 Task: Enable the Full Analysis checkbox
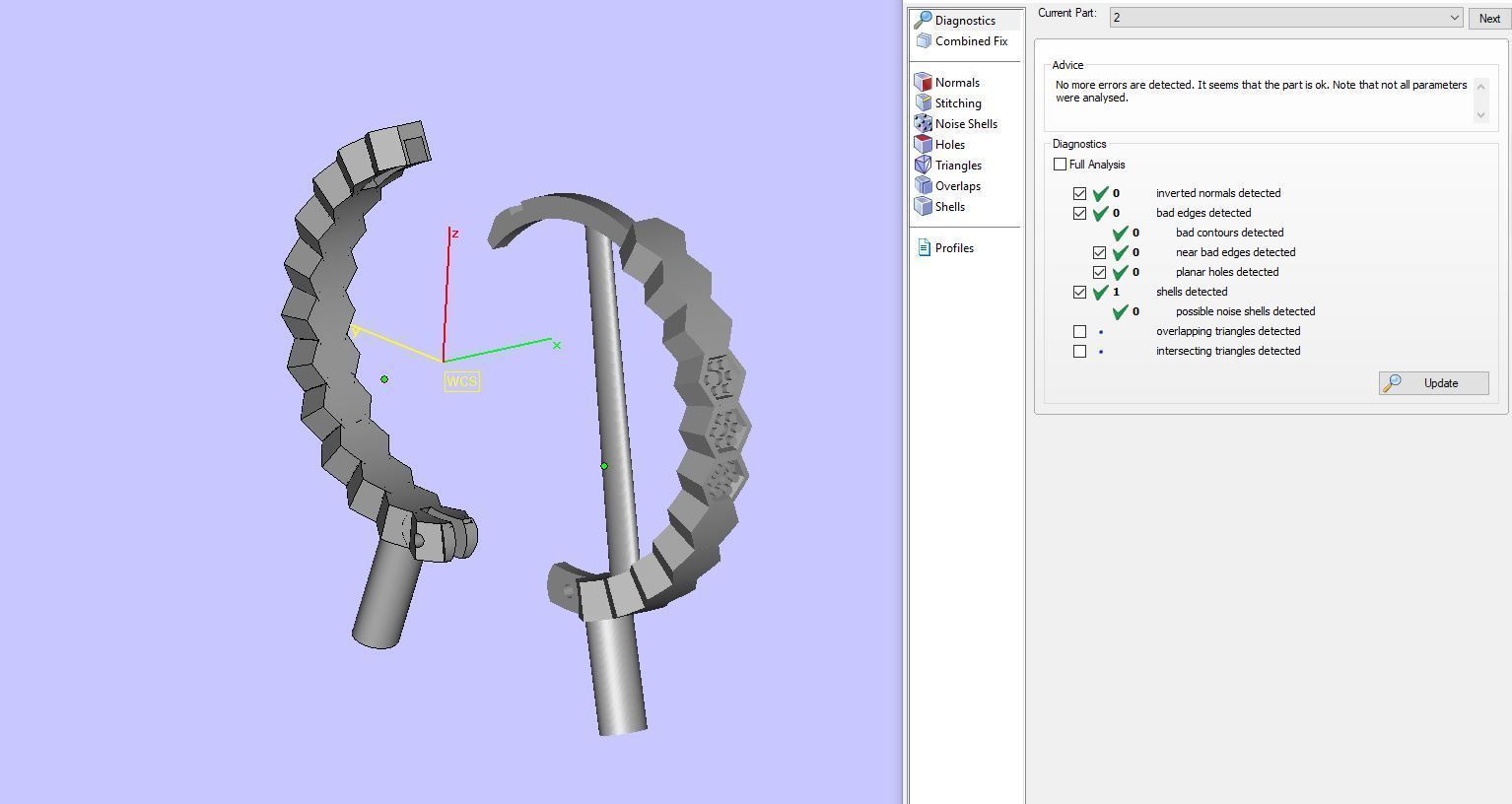[1060, 165]
